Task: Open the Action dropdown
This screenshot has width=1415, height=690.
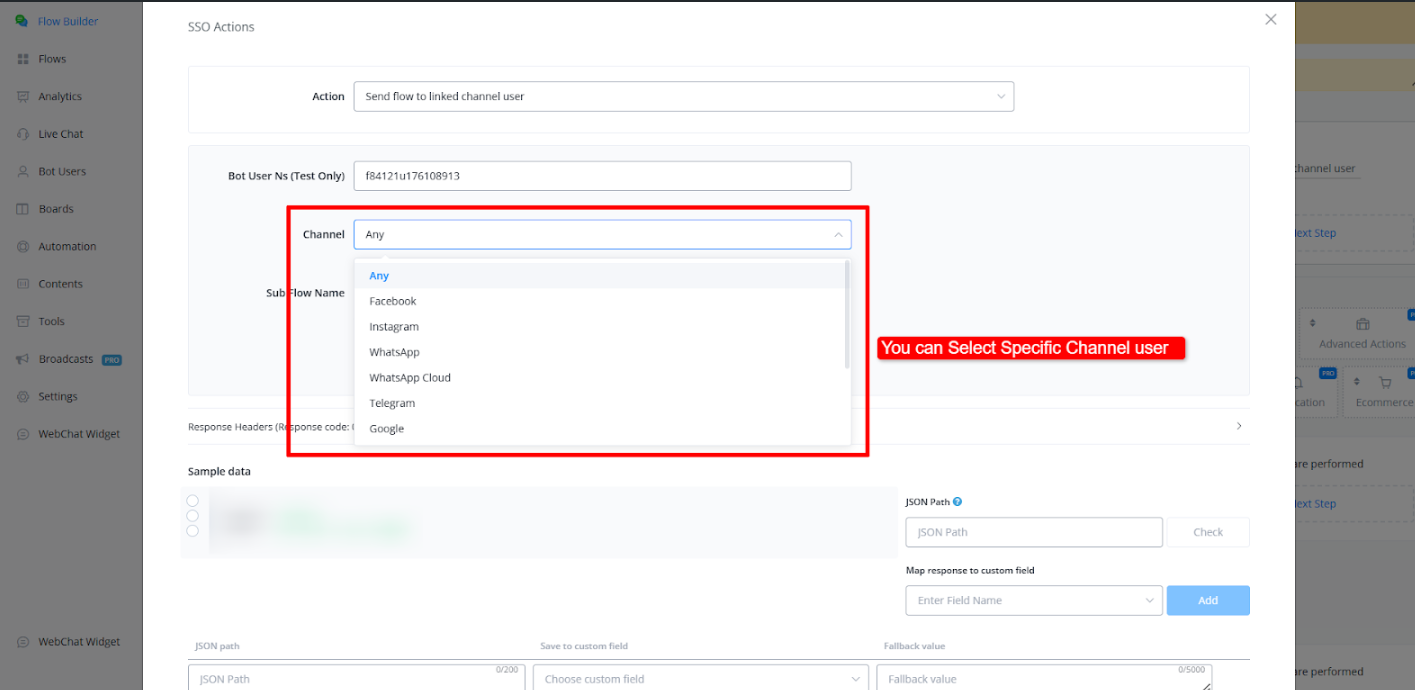Action: pos(683,97)
